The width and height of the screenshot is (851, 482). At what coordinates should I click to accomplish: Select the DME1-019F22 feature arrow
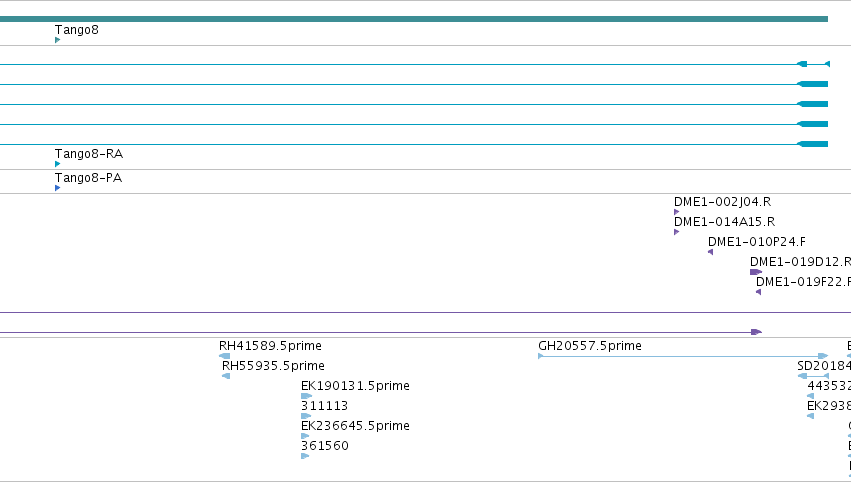click(x=758, y=292)
